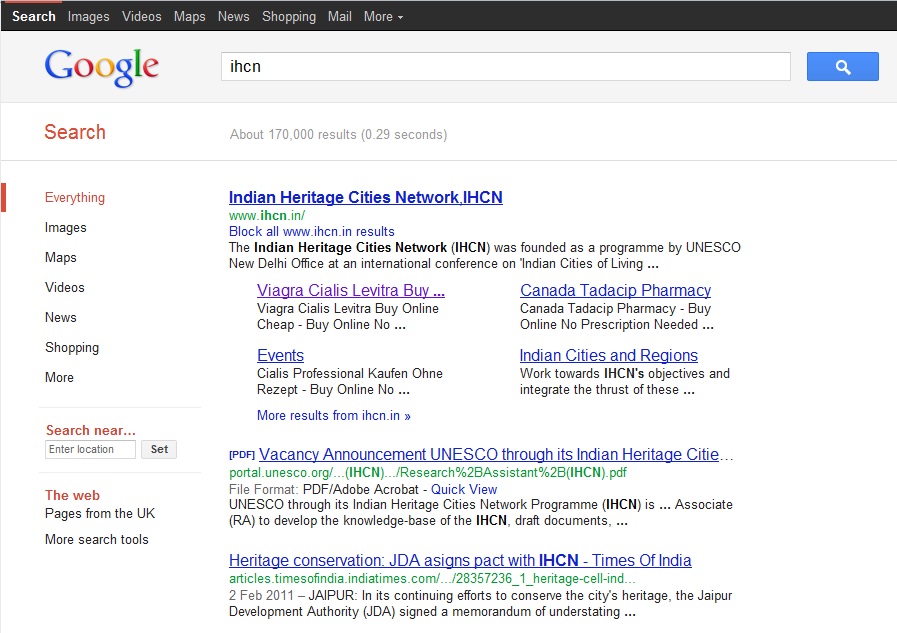Select Videos filter in left sidebar
The width and height of the screenshot is (897, 633).
pyautogui.click(x=65, y=287)
